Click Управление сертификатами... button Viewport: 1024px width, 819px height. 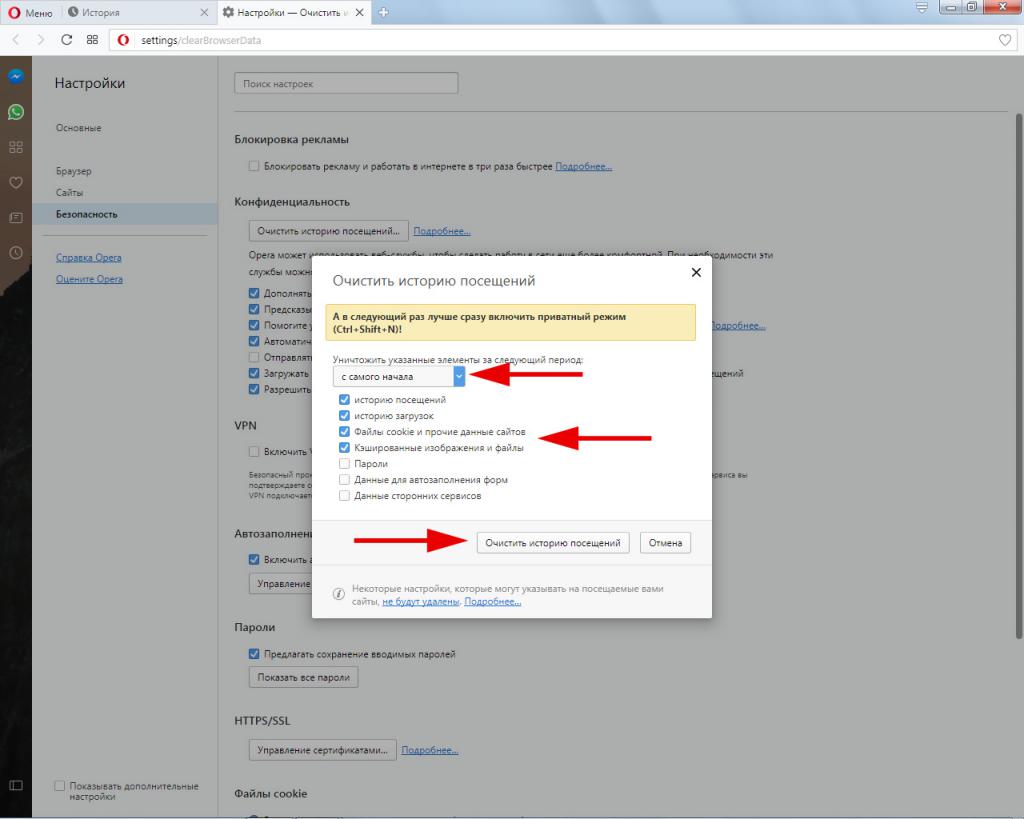(x=323, y=750)
